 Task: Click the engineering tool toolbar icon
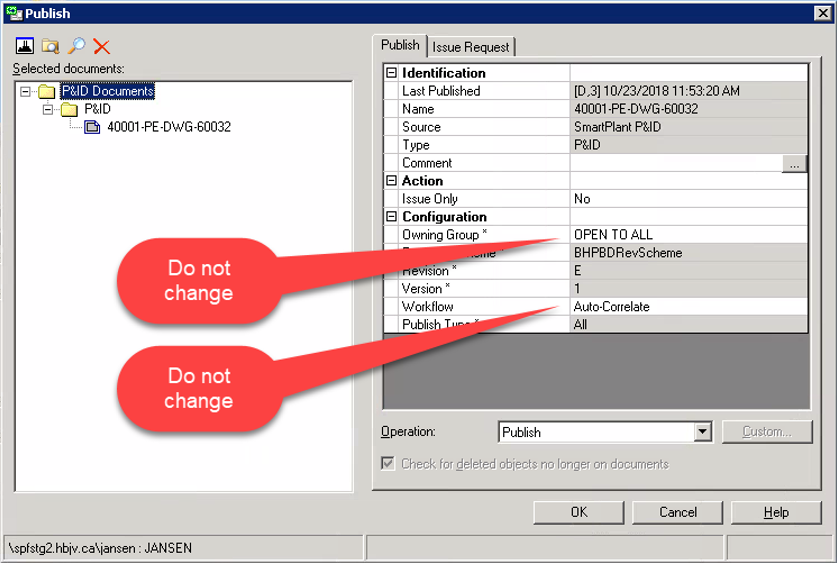point(25,47)
